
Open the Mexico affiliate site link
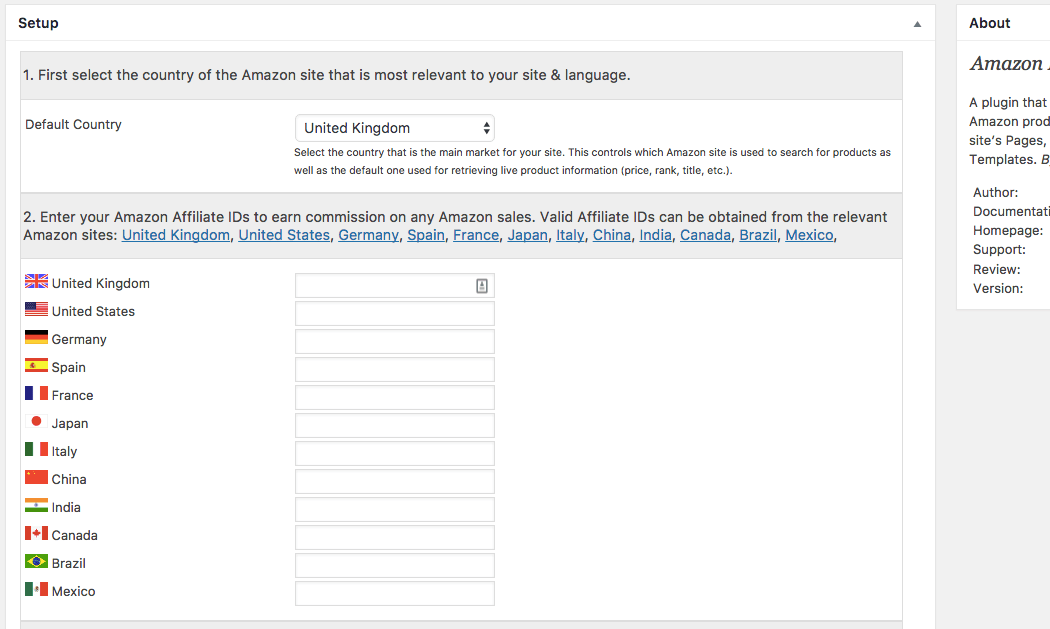click(809, 235)
